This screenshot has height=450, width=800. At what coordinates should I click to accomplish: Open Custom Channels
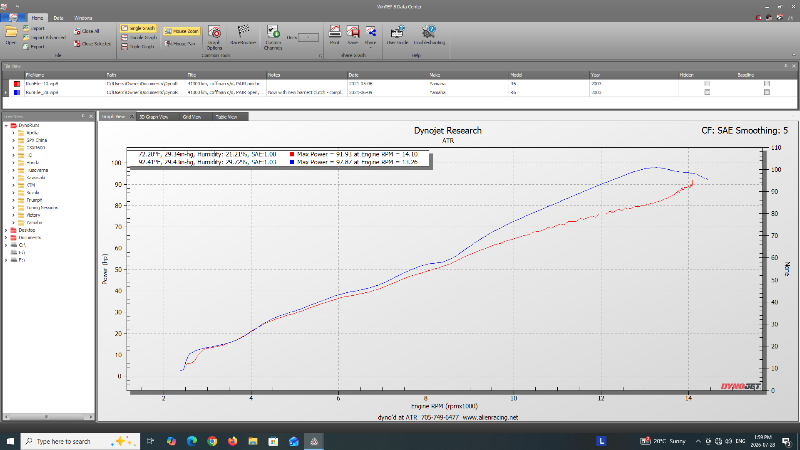tap(273, 38)
